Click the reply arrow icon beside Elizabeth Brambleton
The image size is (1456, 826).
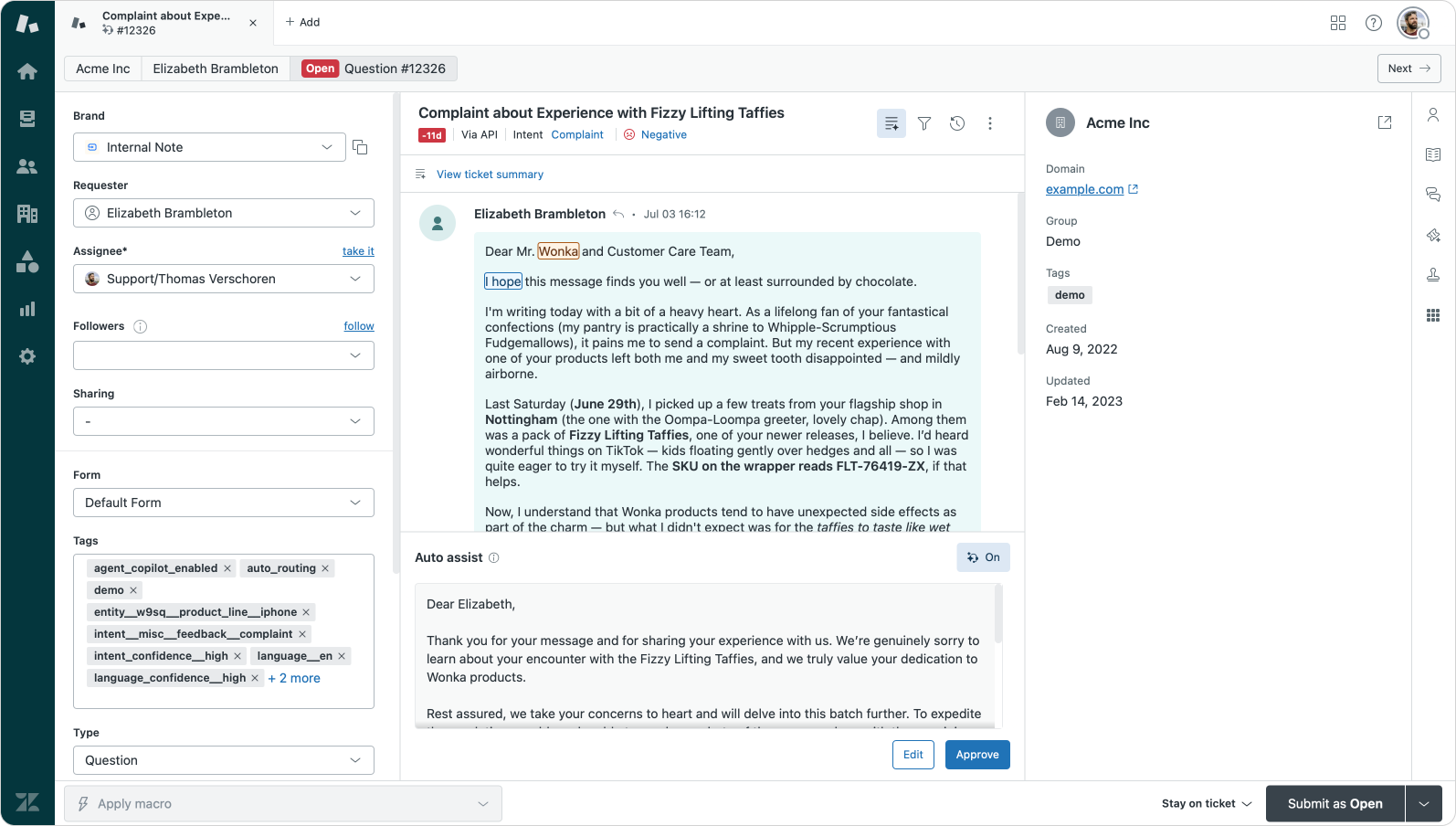tap(618, 215)
